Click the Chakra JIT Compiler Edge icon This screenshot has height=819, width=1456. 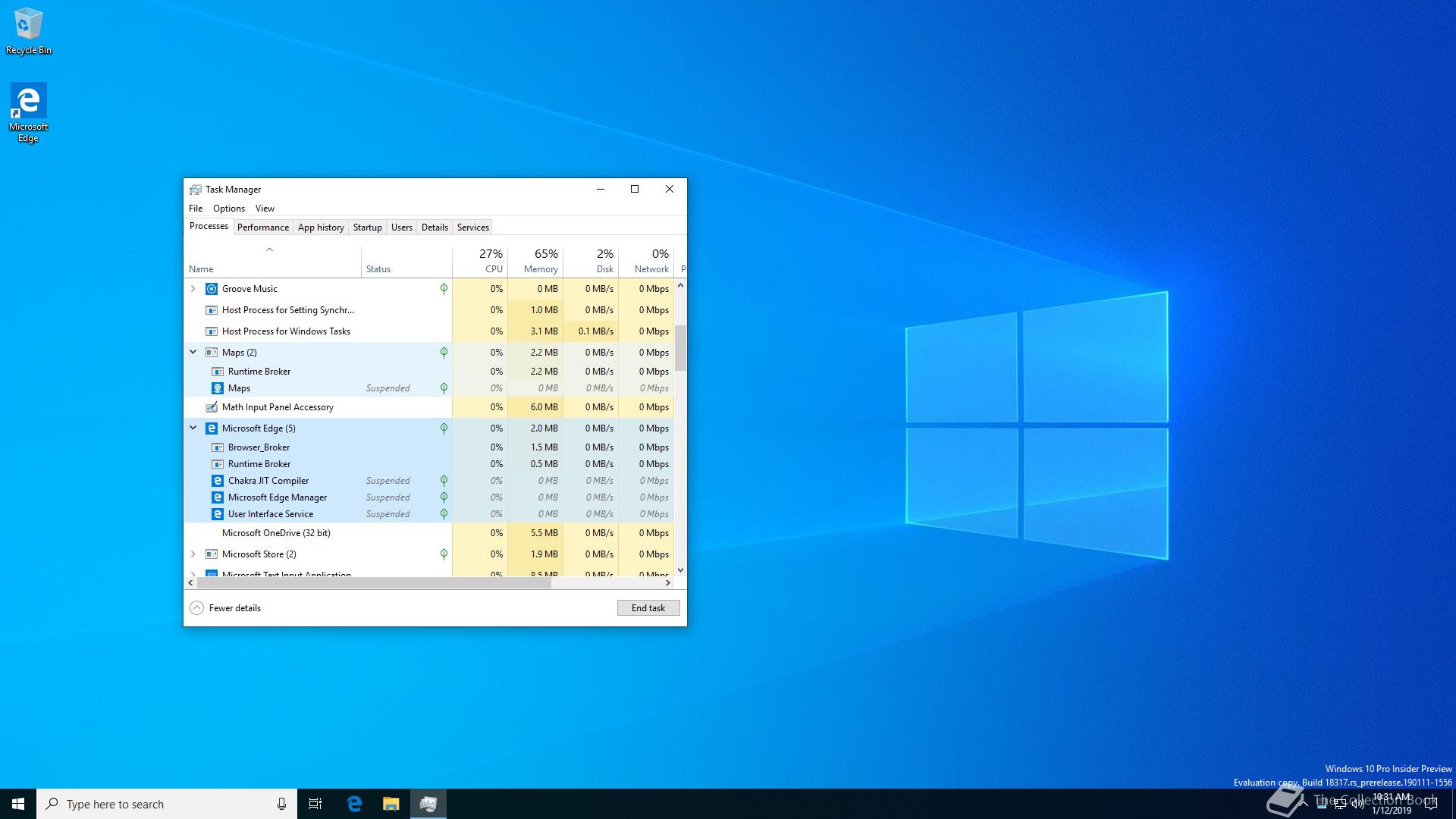click(x=218, y=481)
